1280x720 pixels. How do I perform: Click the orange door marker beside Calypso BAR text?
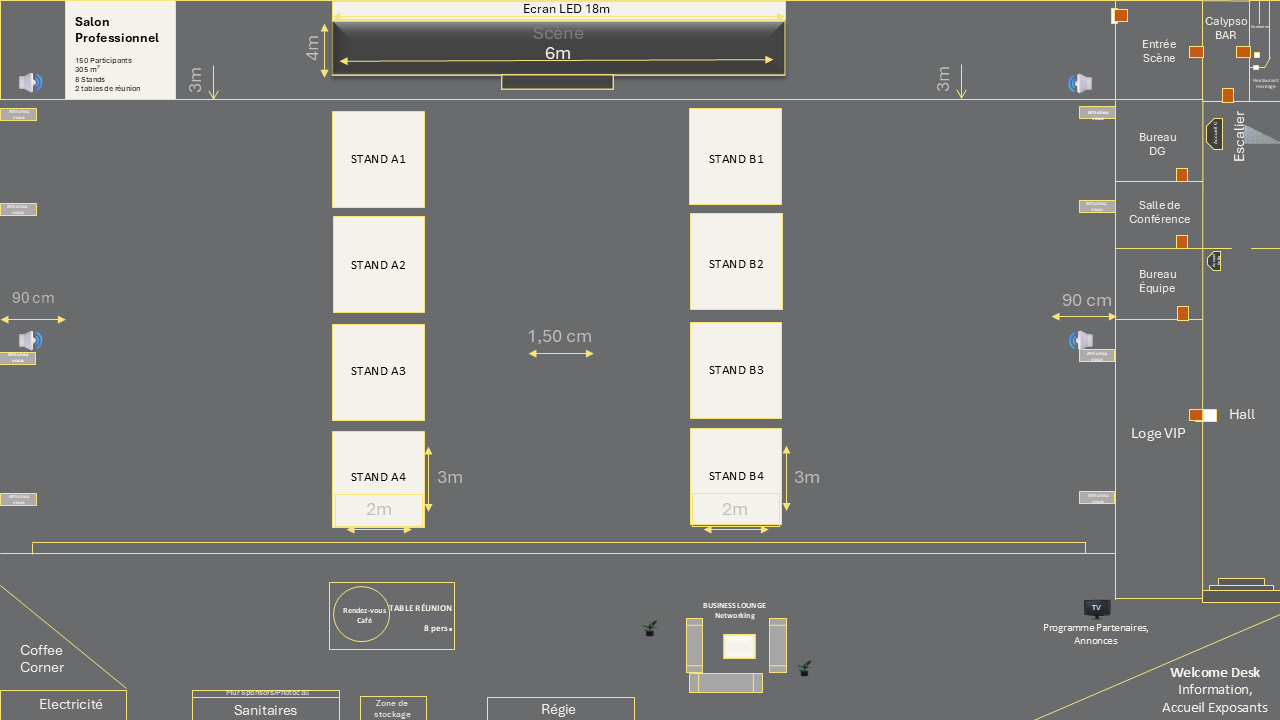pyautogui.click(x=1243, y=52)
